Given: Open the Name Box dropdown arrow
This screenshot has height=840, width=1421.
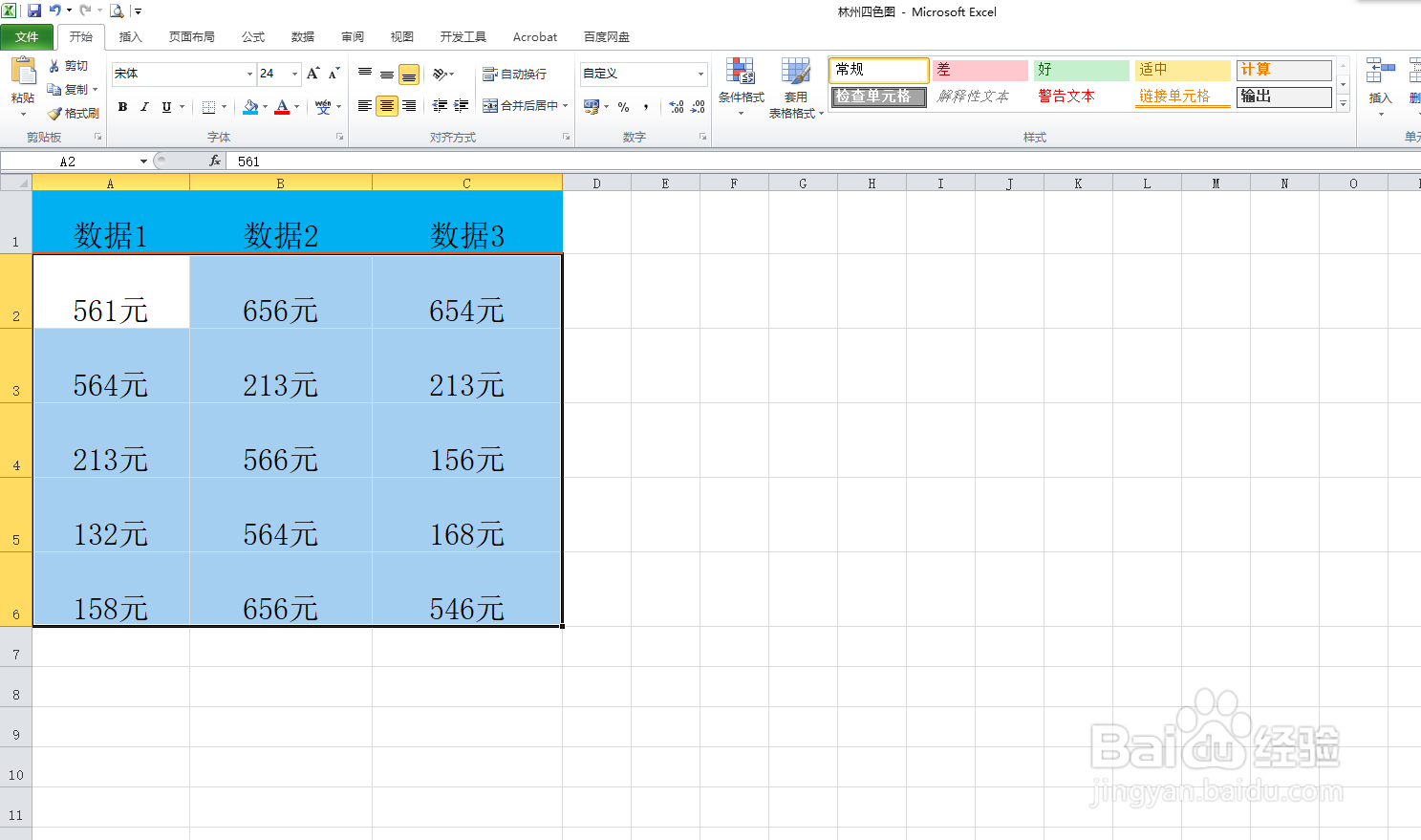Looking at the screenshot, I should click(143, 161).
